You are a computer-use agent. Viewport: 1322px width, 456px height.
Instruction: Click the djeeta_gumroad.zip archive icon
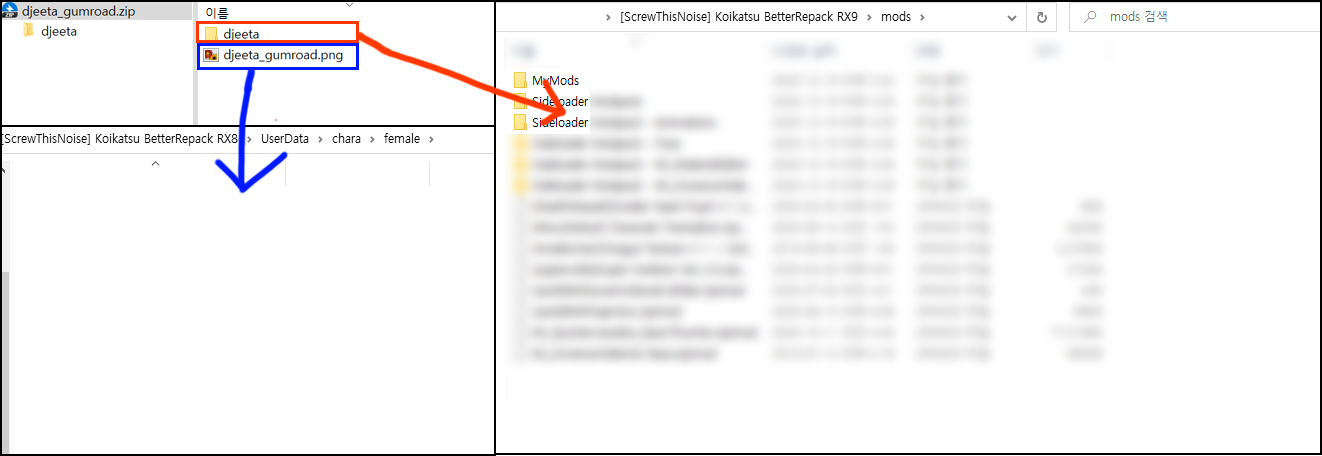tap(10, 12)
